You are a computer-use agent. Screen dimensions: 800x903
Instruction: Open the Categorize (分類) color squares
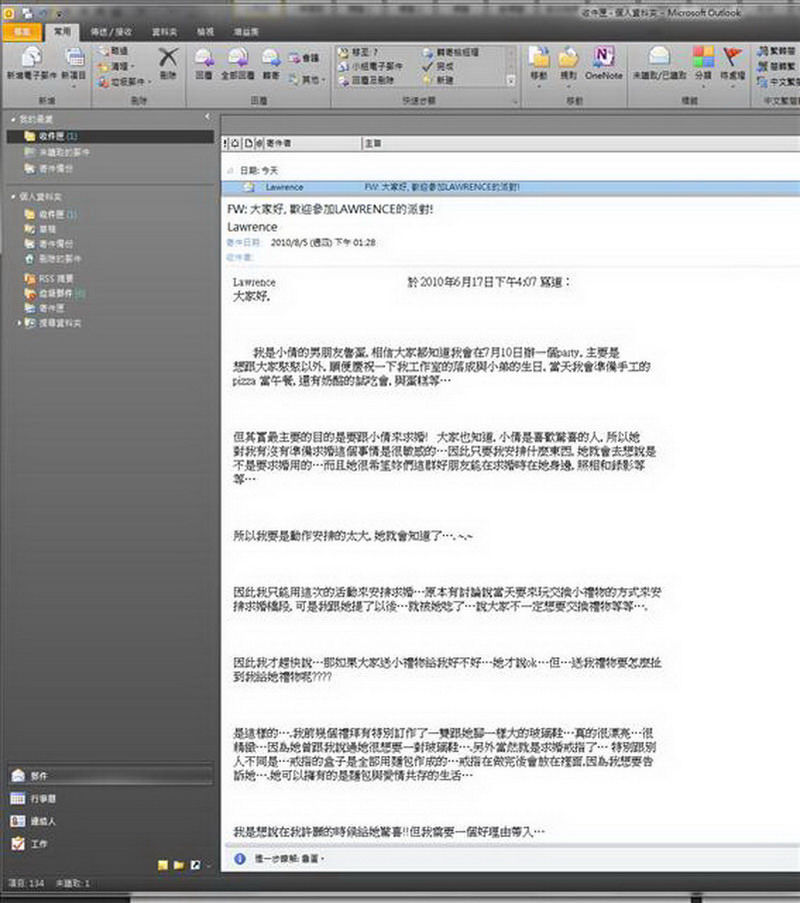[703, 57]
